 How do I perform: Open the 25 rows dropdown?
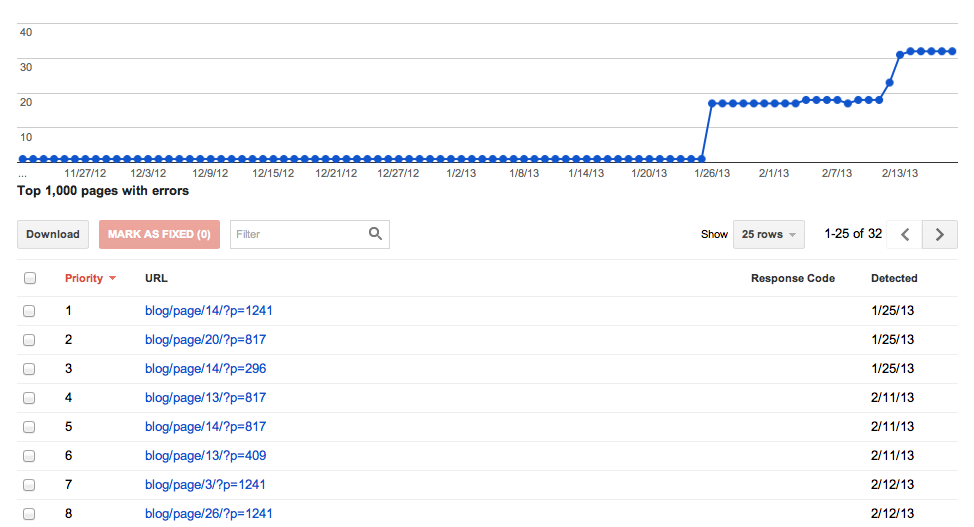[768, 234]
